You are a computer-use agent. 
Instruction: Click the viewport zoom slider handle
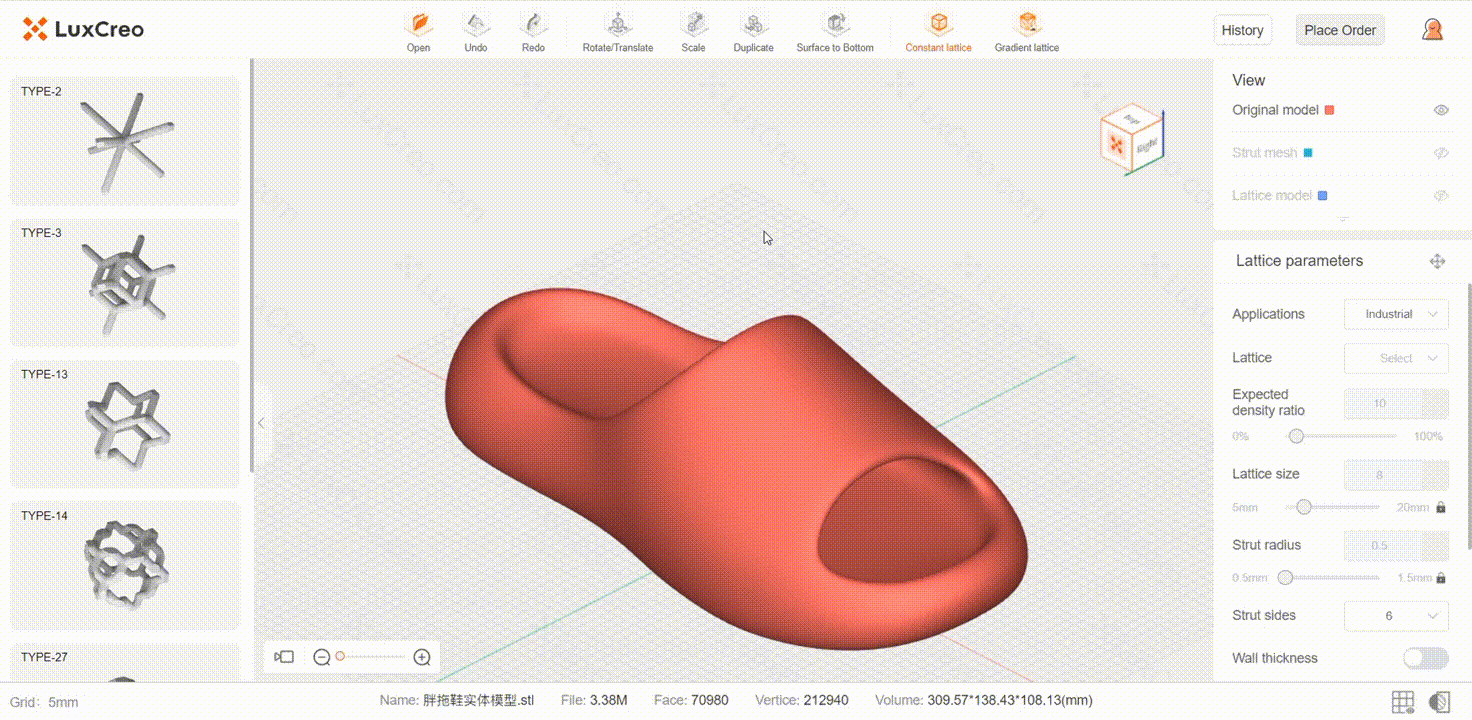[340, 656]
